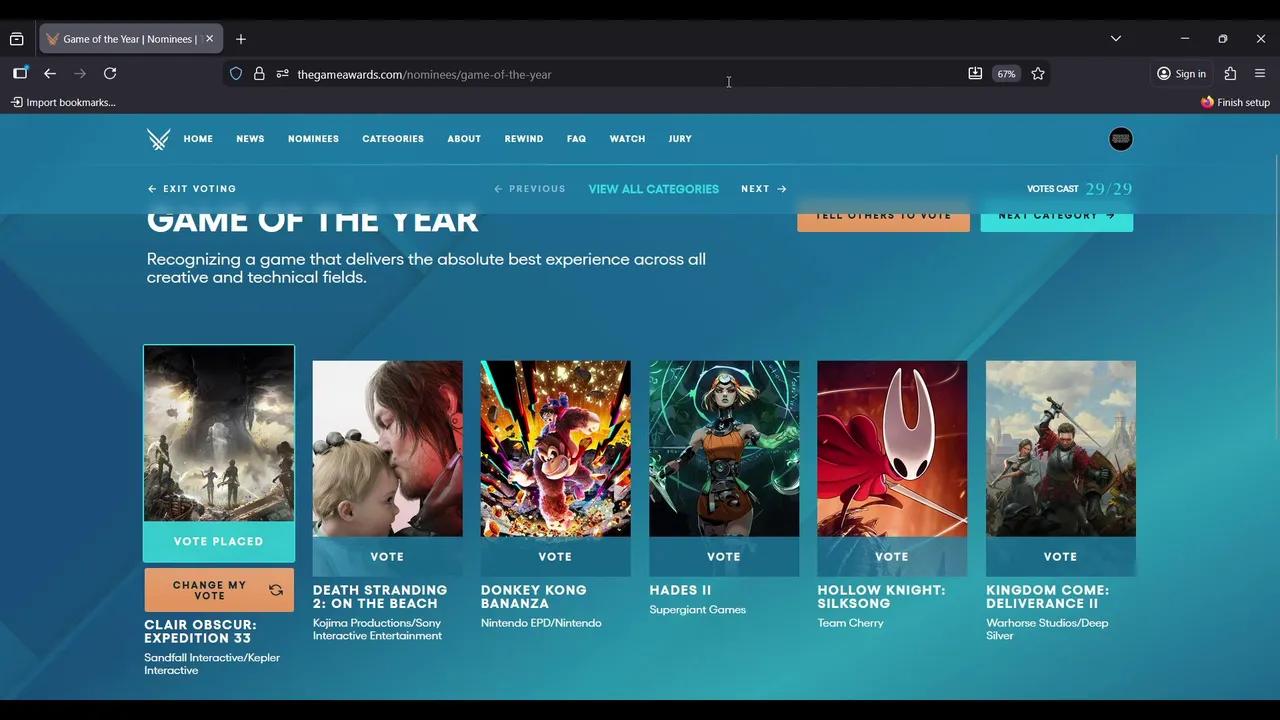Vote for Donkey Kong Bananza
Viewport: 1280px width, 720px height.
[555, 557]
